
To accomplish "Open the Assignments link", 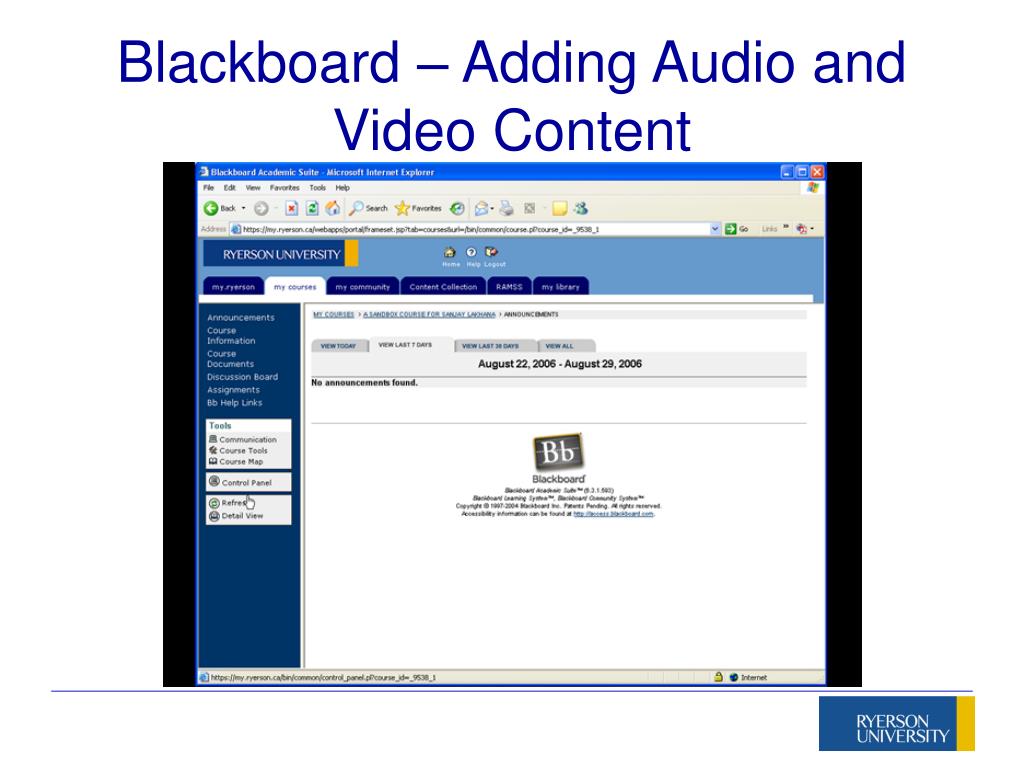I will [233, 390].
